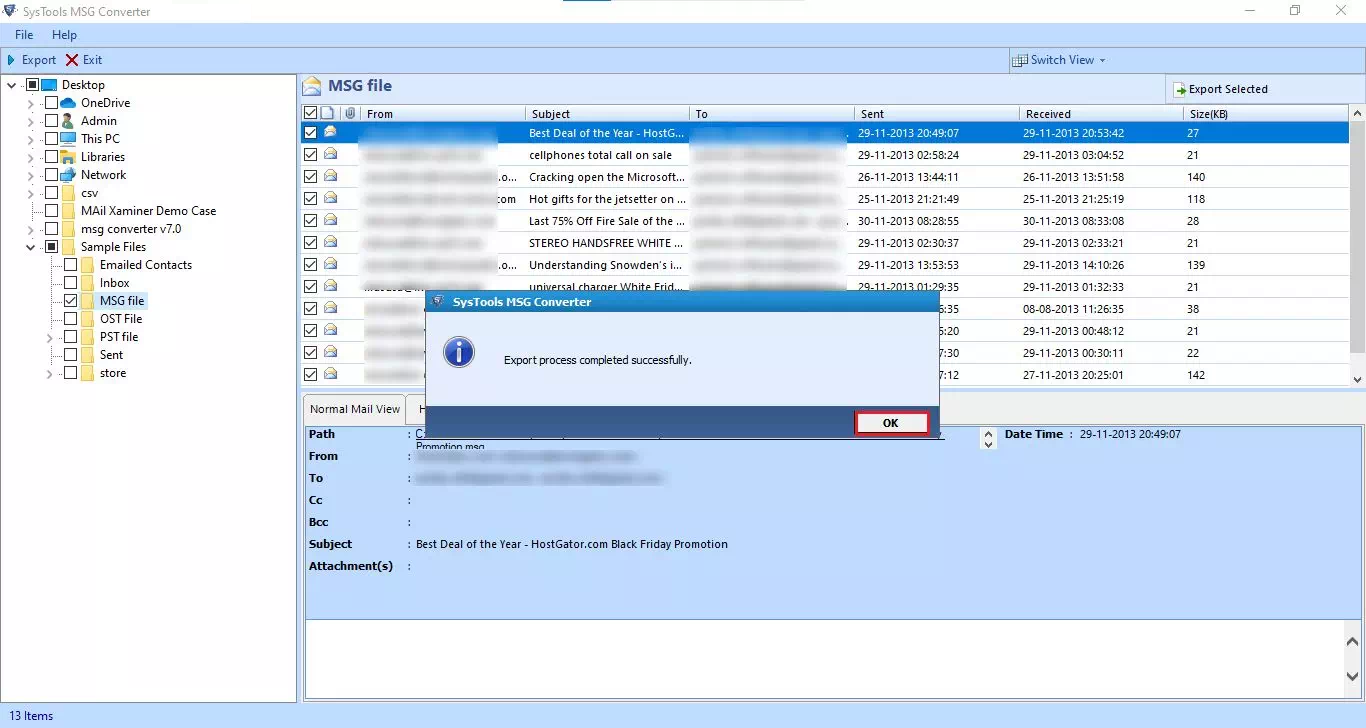Viewport: 1366px width, 728px height.
Task: Click the Export Selected button
Action: click(x=1220, y=89)
